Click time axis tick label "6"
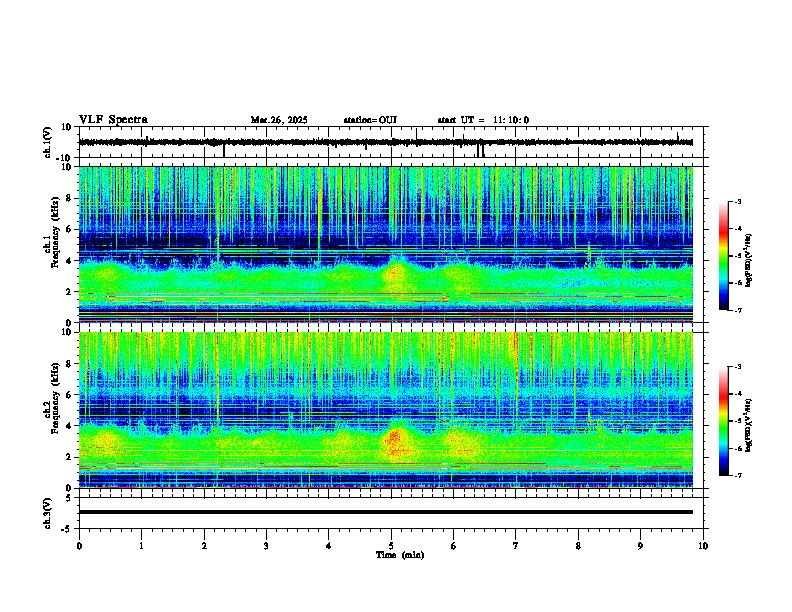Screen dimensions: 792x612 [454, 546]
